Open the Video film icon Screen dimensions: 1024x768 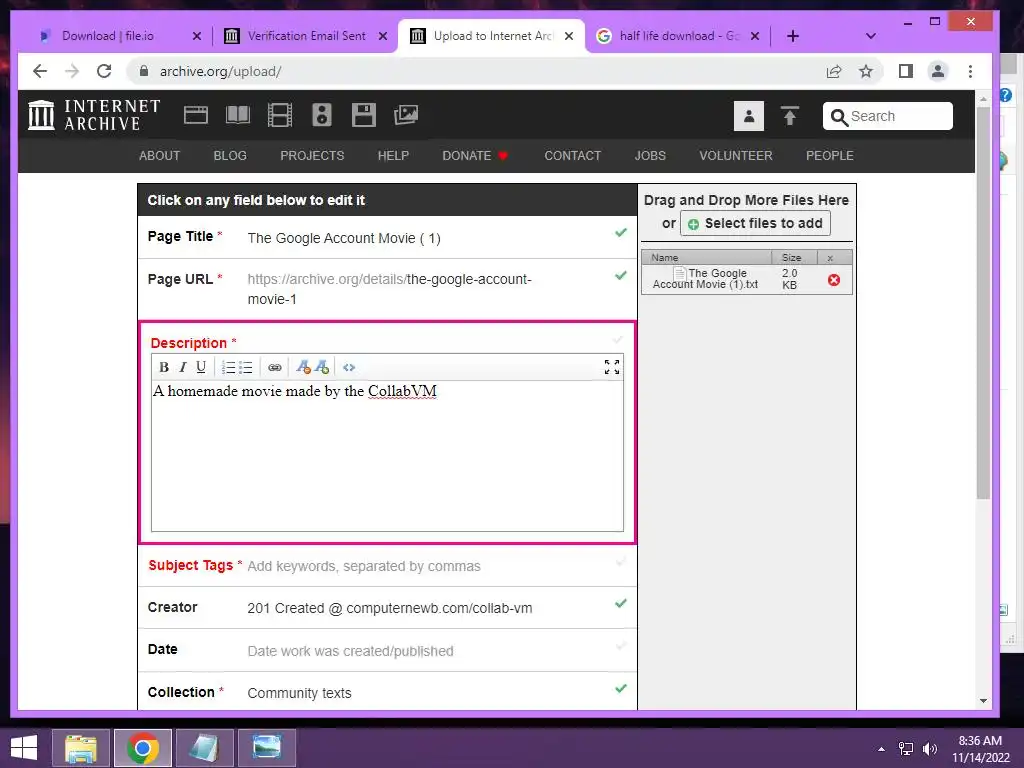[x=280, y=116]
